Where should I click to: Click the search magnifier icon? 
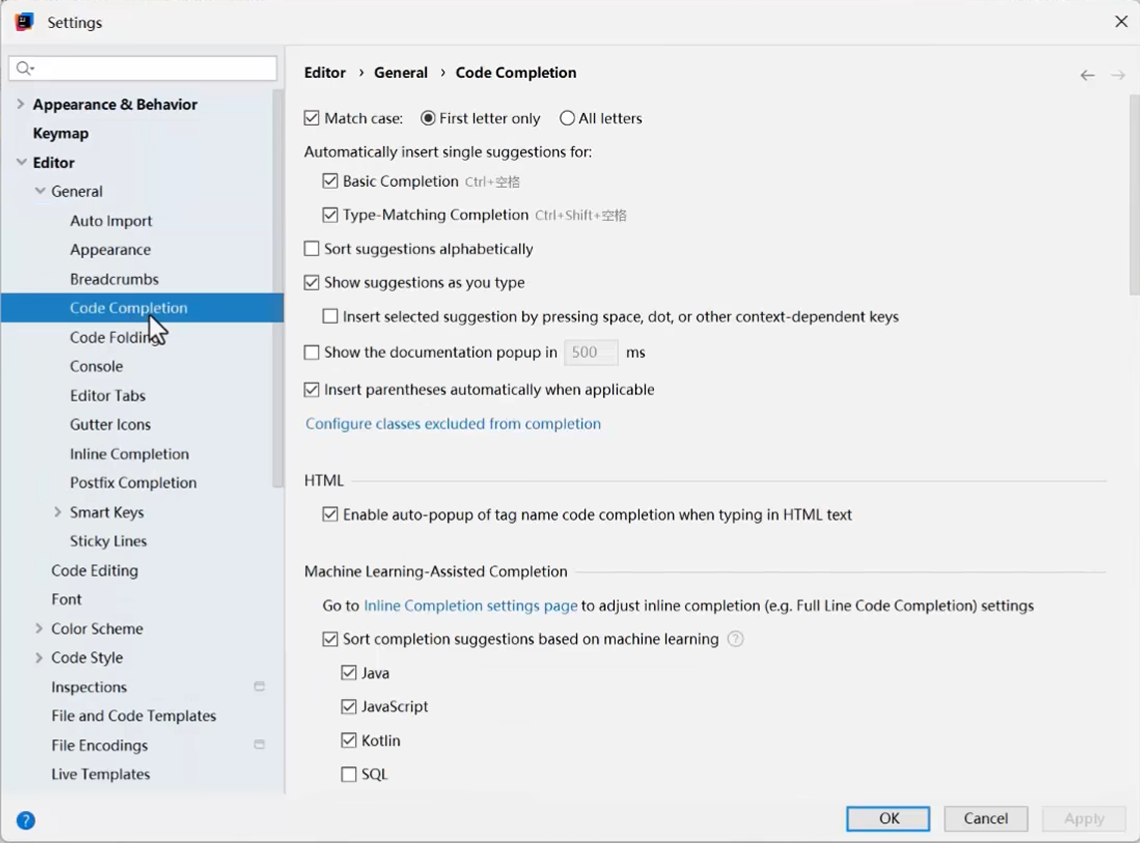24,68
